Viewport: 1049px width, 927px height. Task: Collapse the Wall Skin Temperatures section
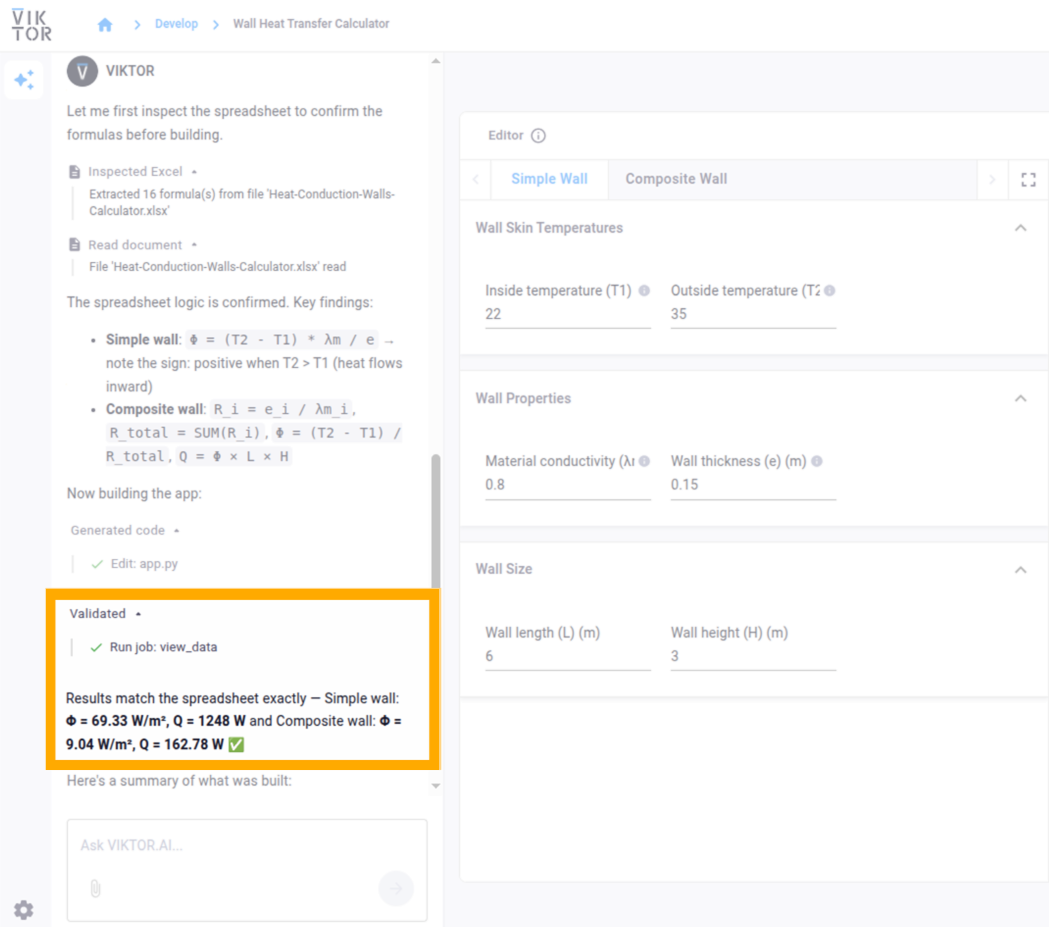(1020, 228)
